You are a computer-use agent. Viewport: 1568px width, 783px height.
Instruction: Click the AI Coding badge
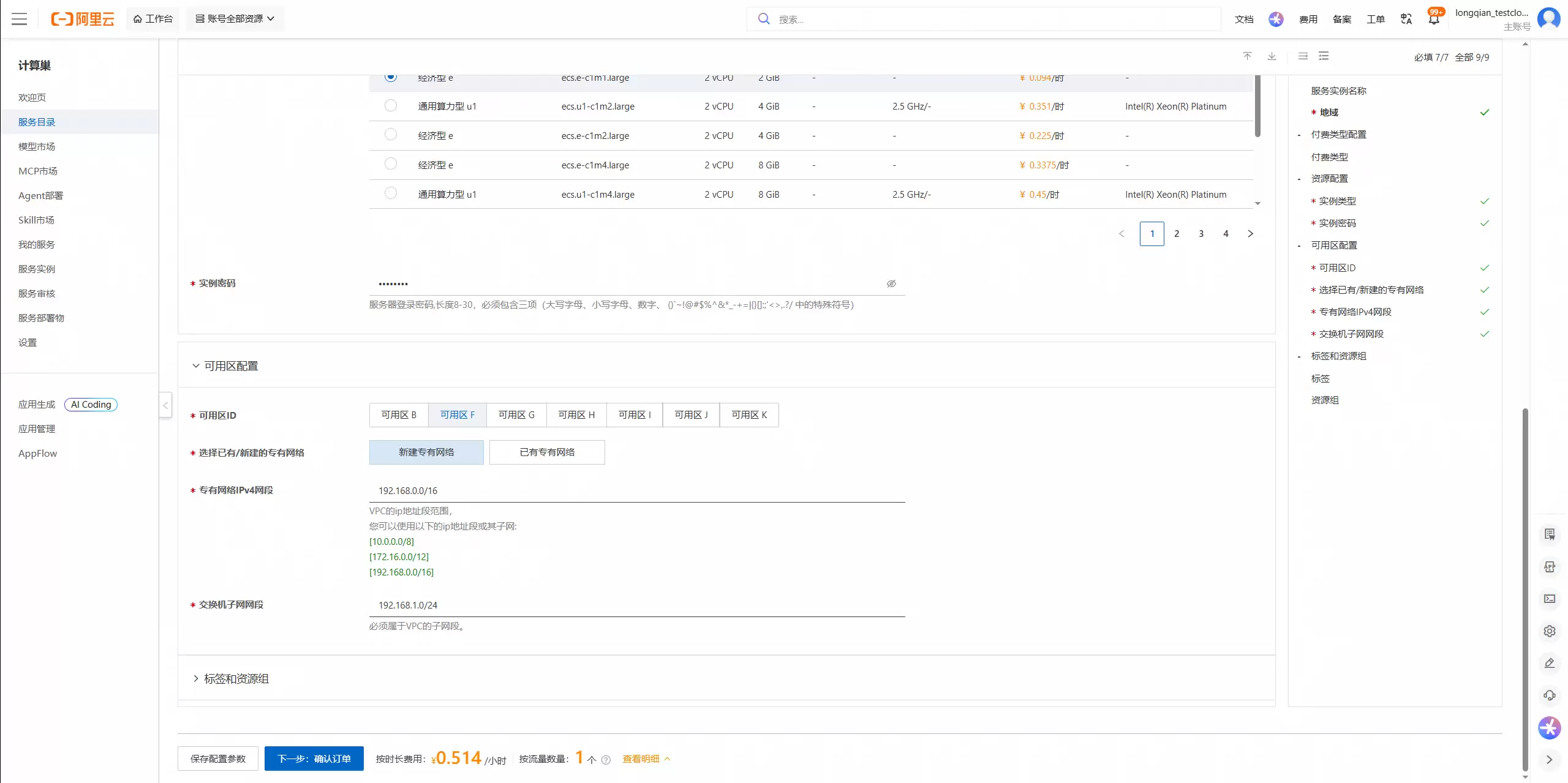click(x=91, y=405)
